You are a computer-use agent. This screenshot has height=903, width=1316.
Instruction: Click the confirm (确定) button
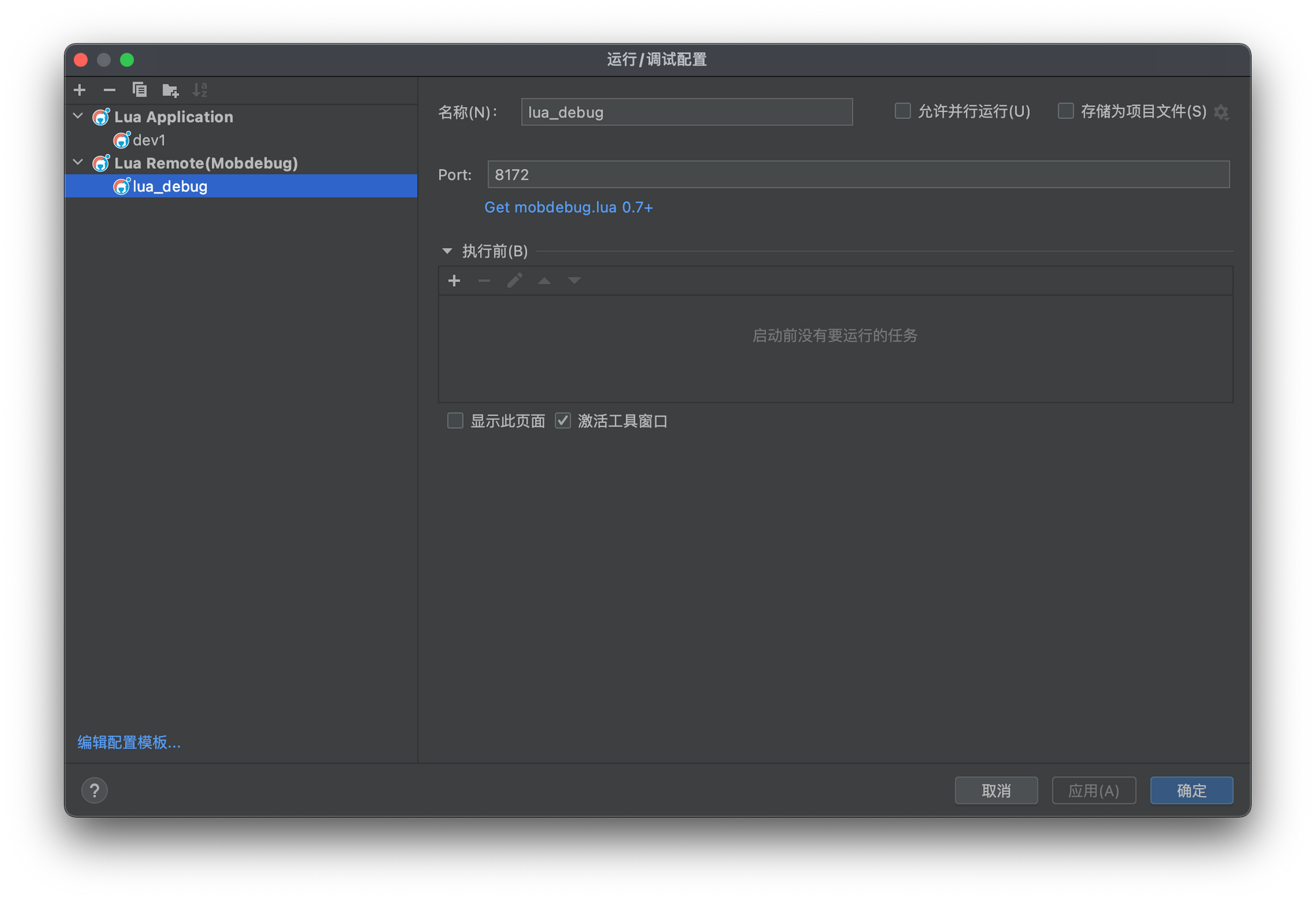[x=1191, y=790]
